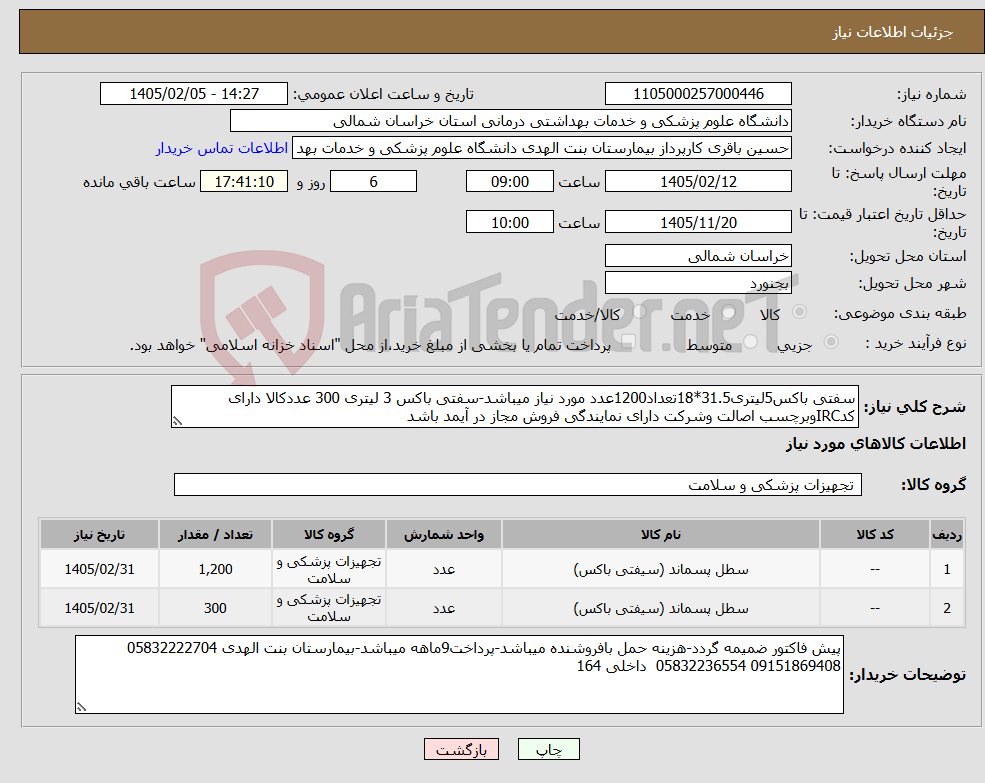The width and height of the screenshot is (985, 783).
Task: Click the اطلاعات کالاهای مورد نیاز heading
Action: click(876, 444)
